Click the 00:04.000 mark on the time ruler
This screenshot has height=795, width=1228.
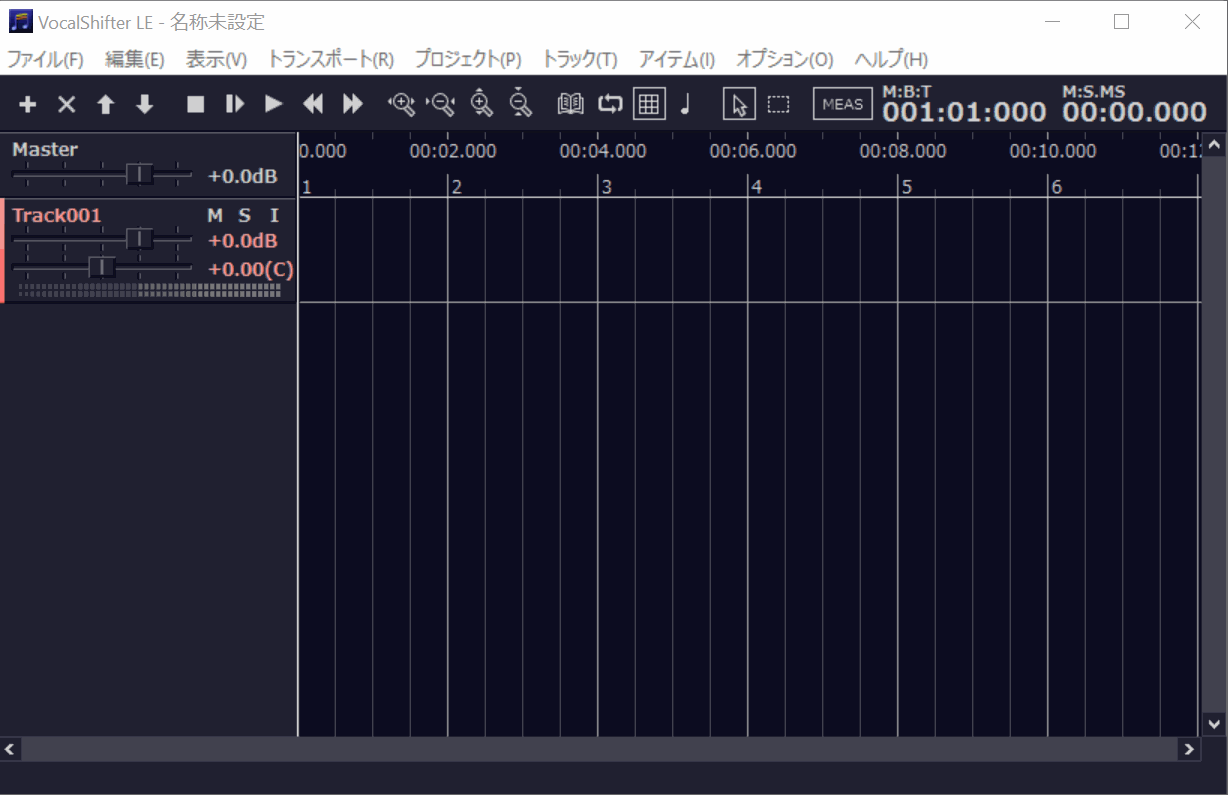coord(603,152)
